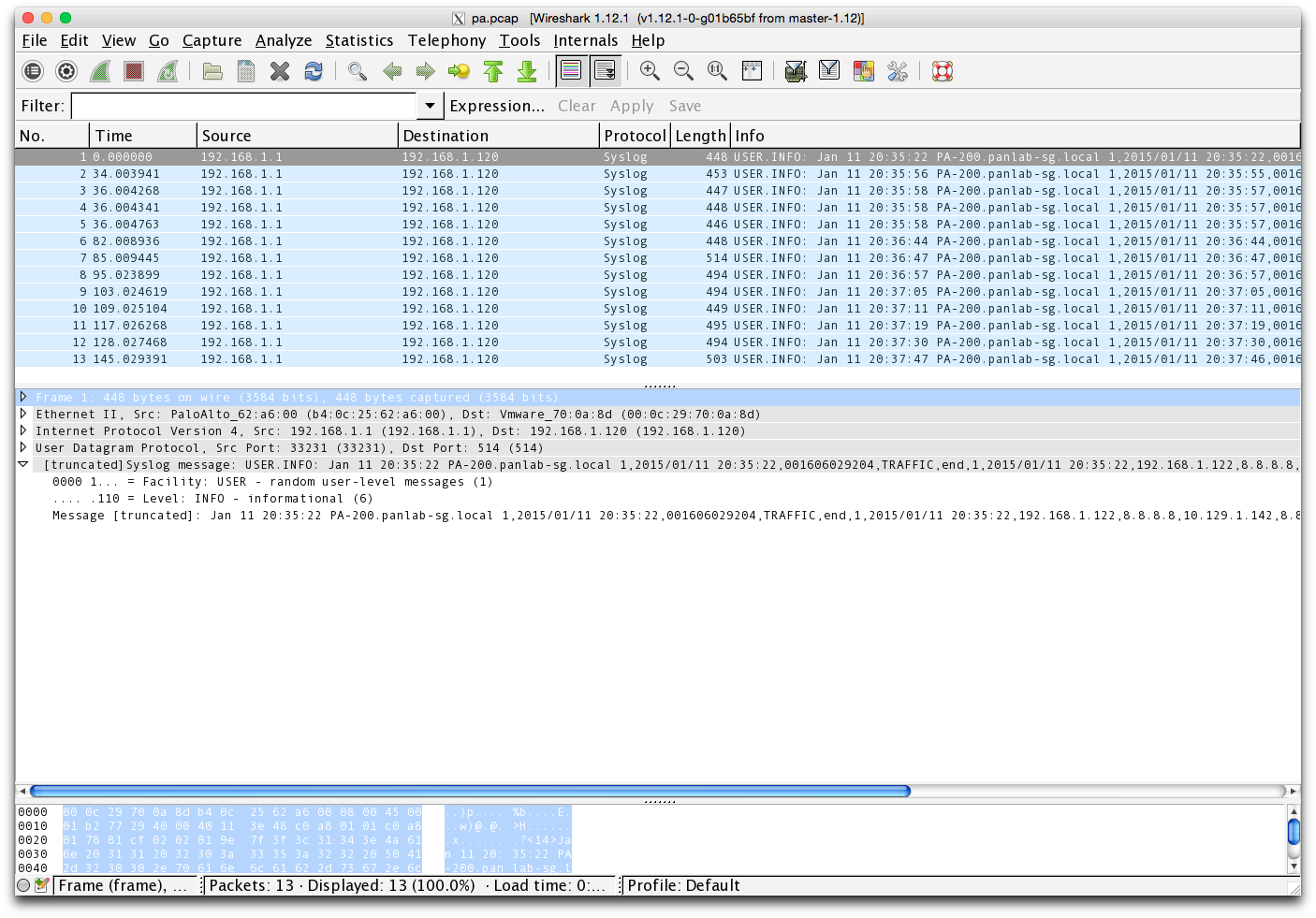The height and width of the screenshot is (918, 1316).
Task: Reset zoom to normal size
Action: (716, 70)
